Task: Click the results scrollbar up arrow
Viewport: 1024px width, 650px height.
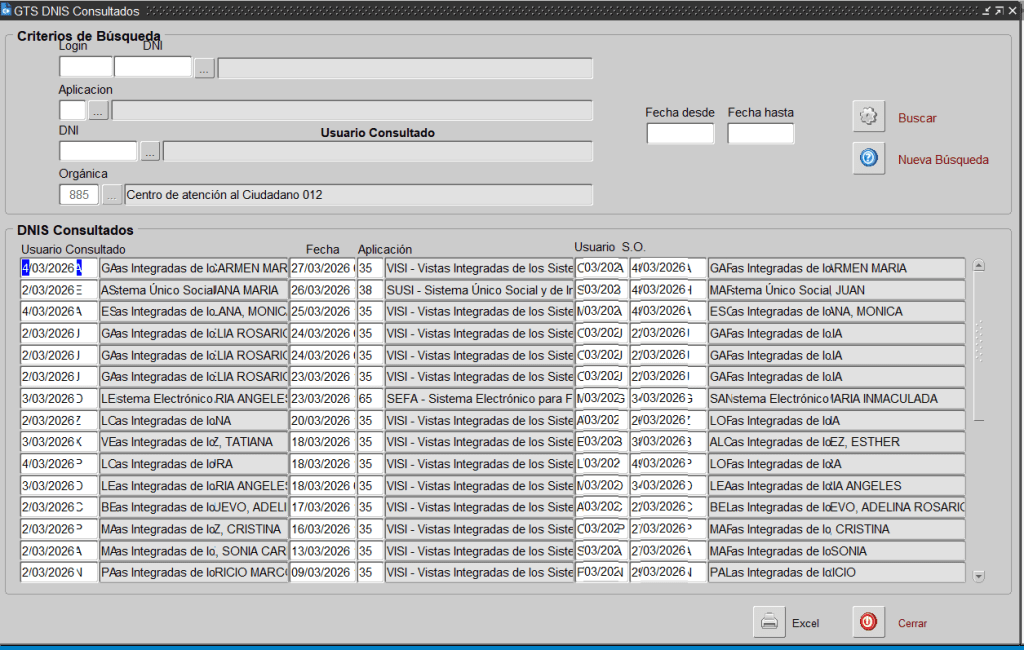Action: click(x=979, y=266)
